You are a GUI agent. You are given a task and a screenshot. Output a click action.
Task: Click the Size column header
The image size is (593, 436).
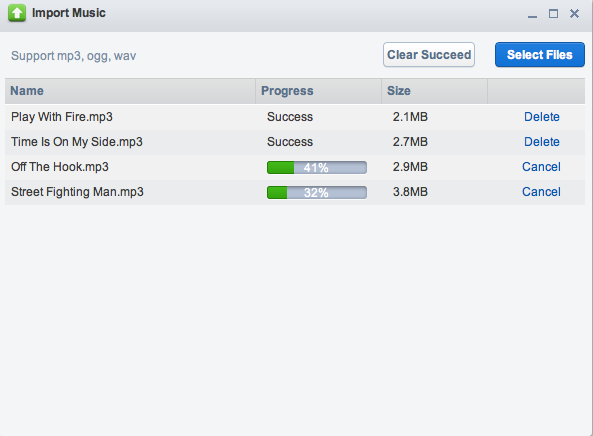(435, 91)
